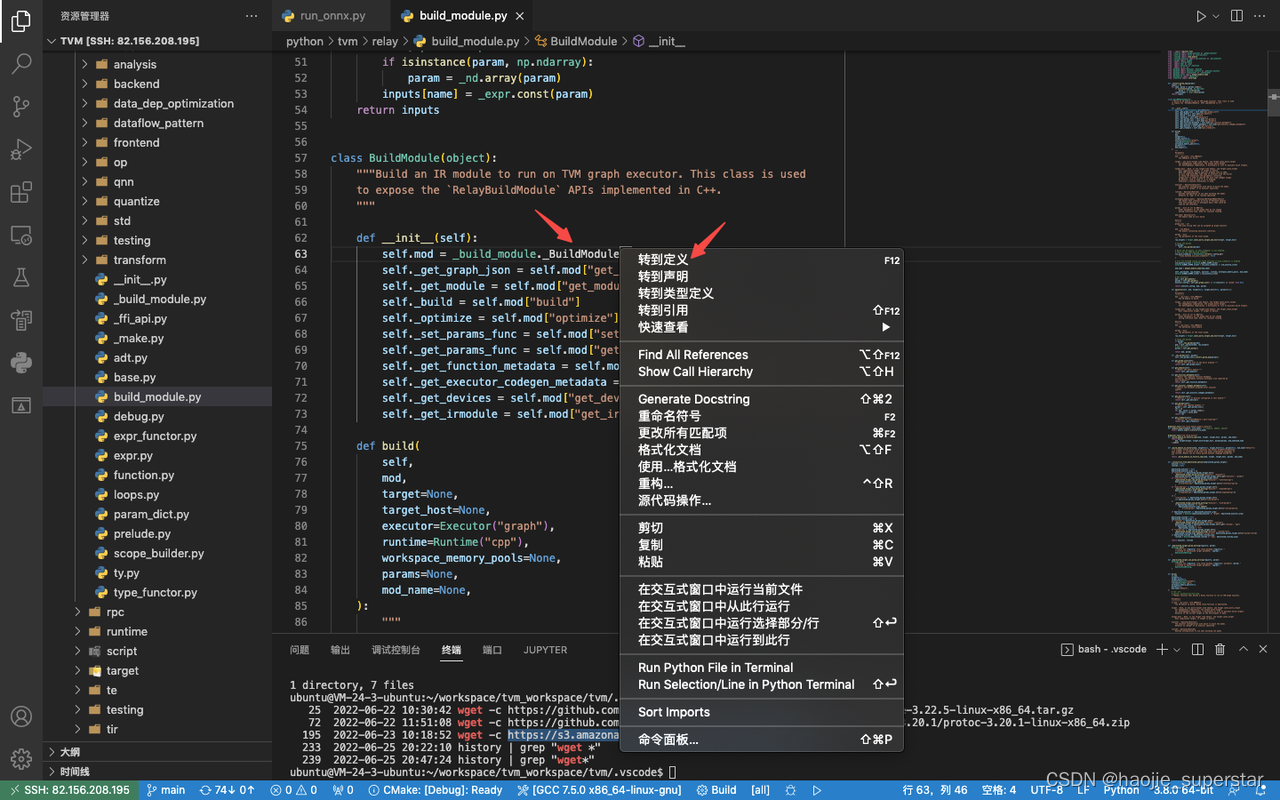The image size is (1280, 800).
Task: Create a new terminal with plus icon
Action: (1162, 649)
